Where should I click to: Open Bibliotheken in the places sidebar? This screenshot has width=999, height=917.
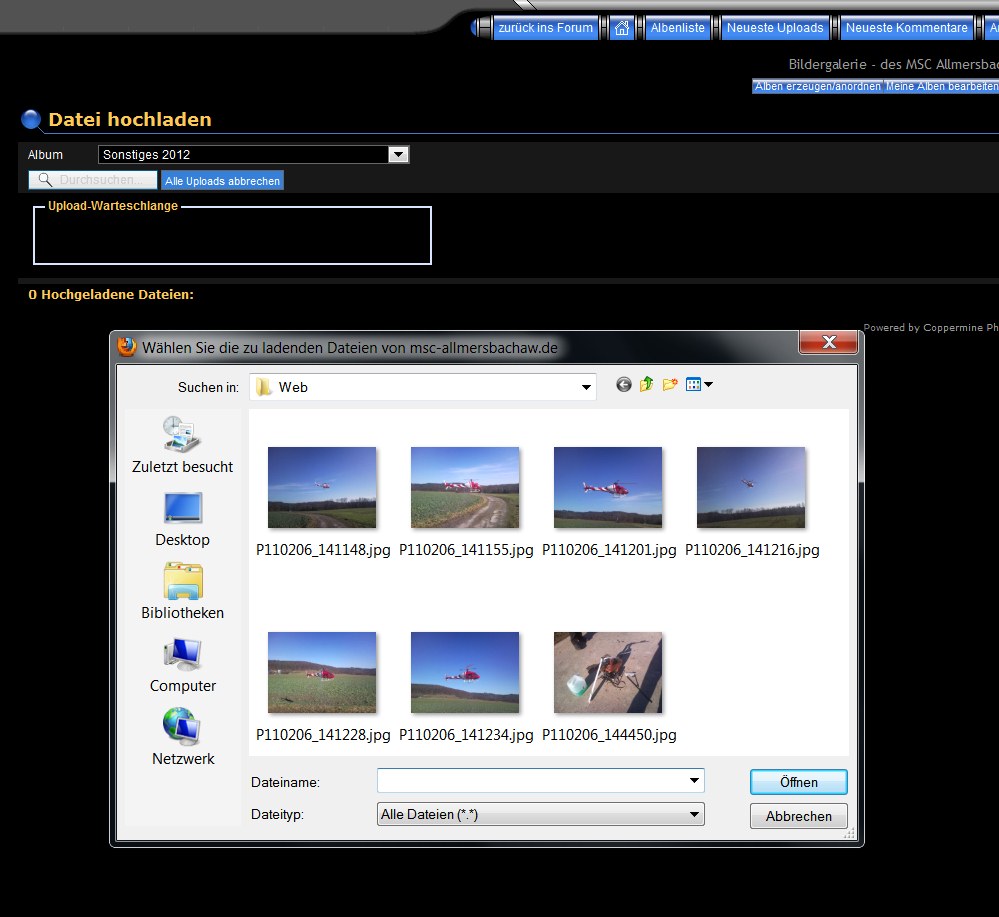182,591
